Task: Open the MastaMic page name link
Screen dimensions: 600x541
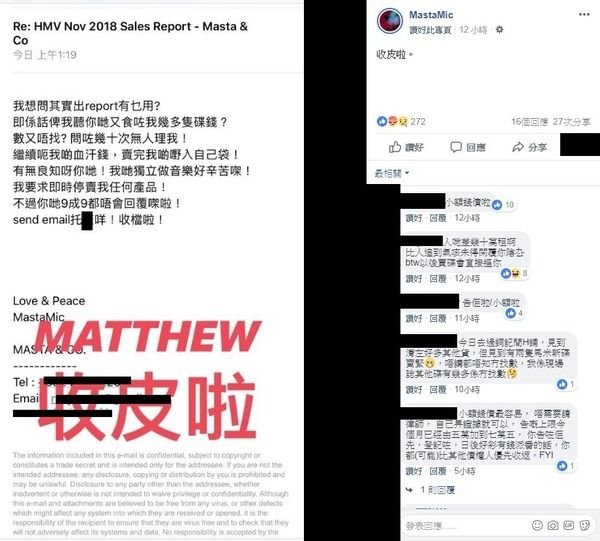Action: click(x=431, y=15)
